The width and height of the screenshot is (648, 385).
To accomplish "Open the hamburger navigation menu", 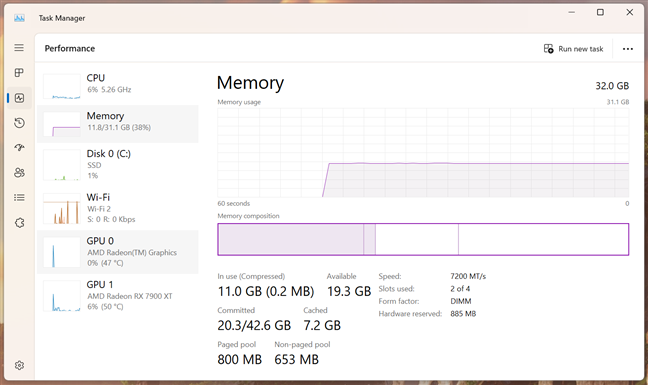I will coord(19,48).
